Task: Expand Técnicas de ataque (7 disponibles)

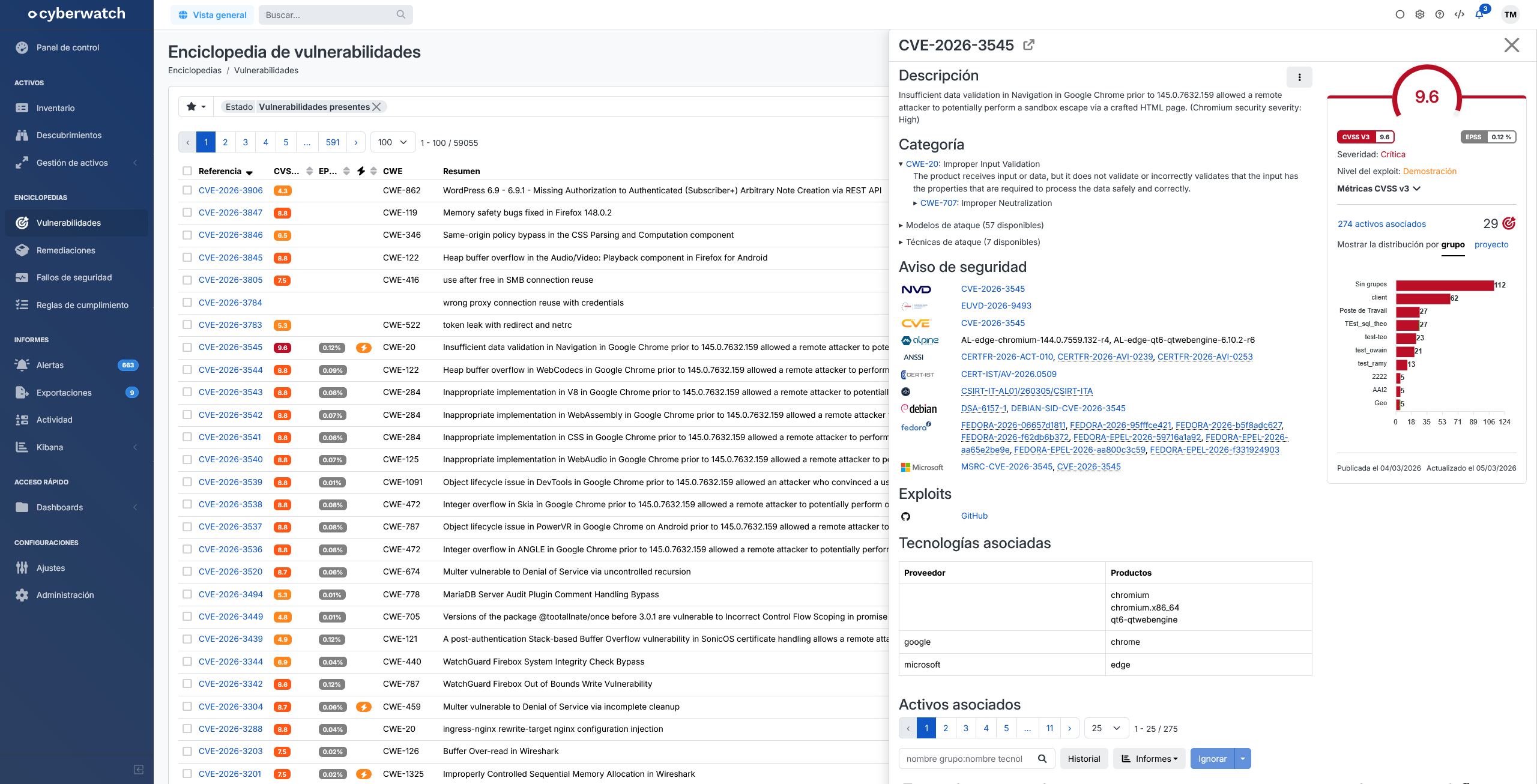Action: click(970, 242)
